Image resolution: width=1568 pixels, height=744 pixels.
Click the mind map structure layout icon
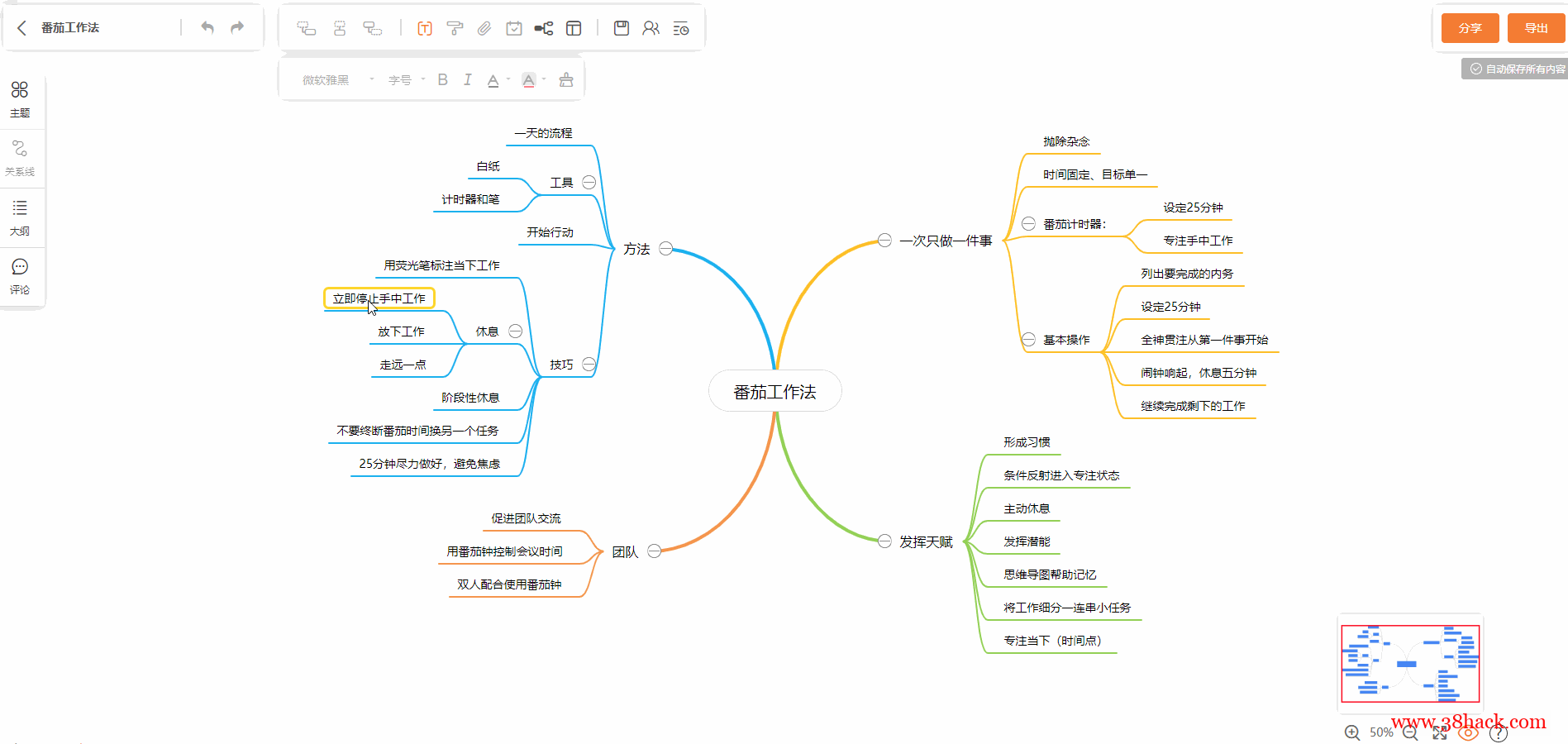click(544, 28)
